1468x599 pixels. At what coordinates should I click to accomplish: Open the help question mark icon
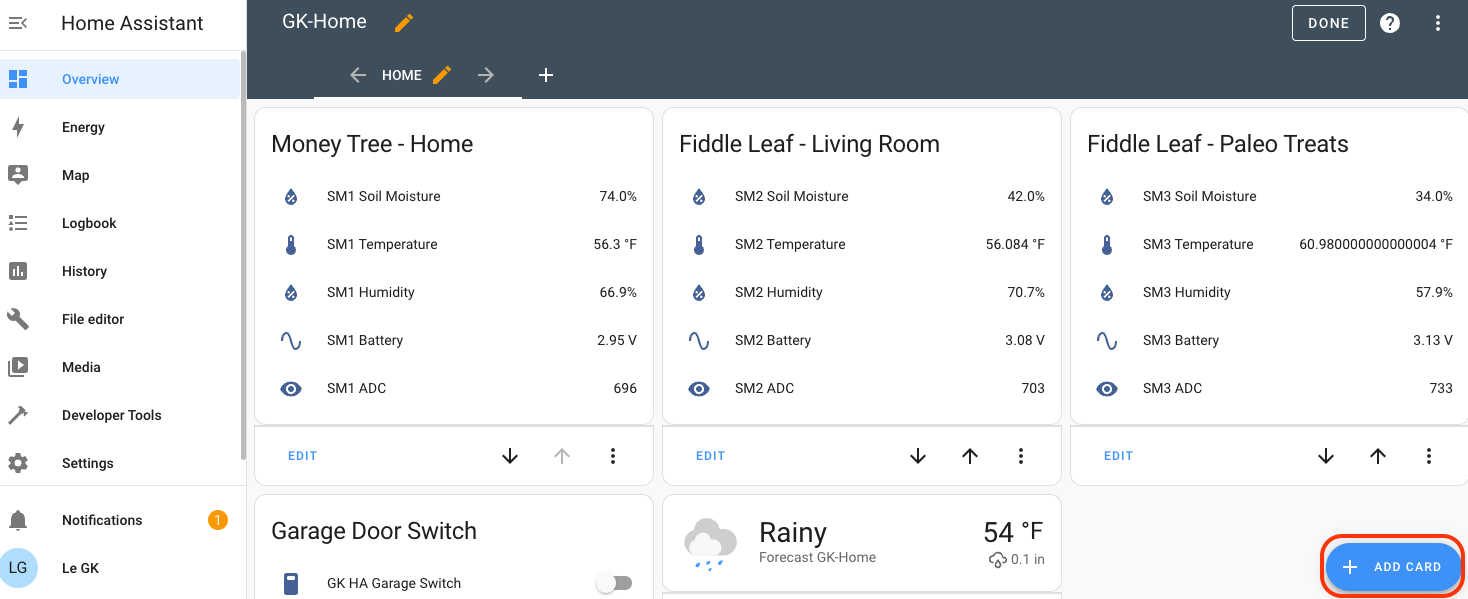point(1390,23)
